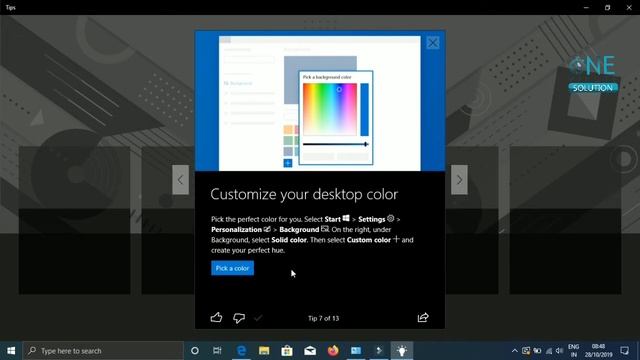Viewport: 640px width, 360px height.
Task: Minimize the Tips window
Action: coord(586,7)
